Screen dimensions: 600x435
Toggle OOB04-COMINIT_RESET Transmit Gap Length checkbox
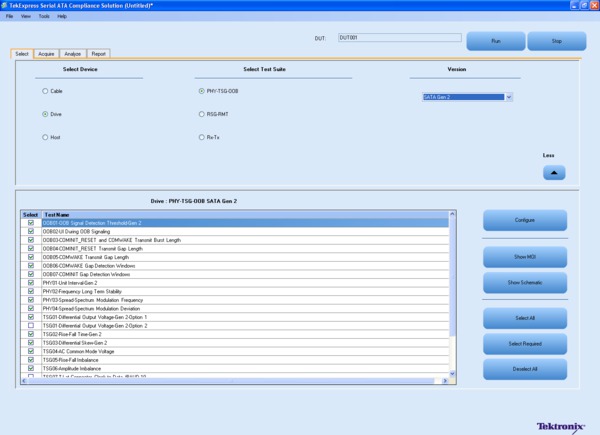[x=31, y=248]
